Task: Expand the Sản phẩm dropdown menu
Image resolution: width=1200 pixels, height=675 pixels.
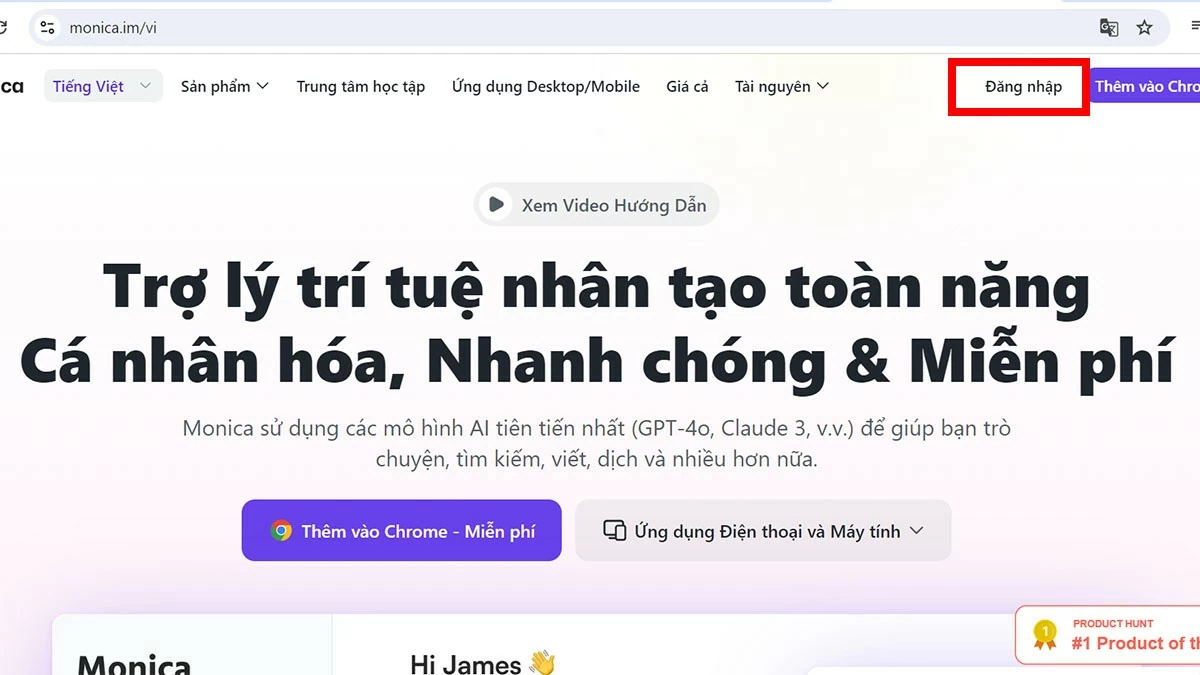Action: (x=224, y=86)
